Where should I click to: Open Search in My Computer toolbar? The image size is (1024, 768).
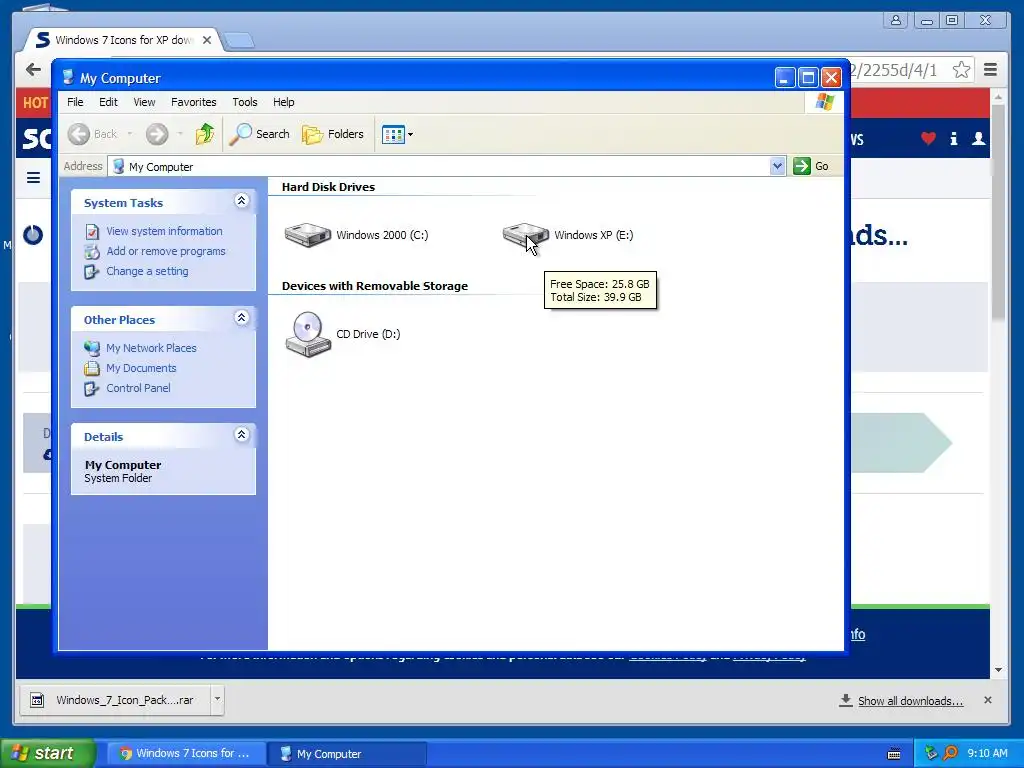coord(259,134)
